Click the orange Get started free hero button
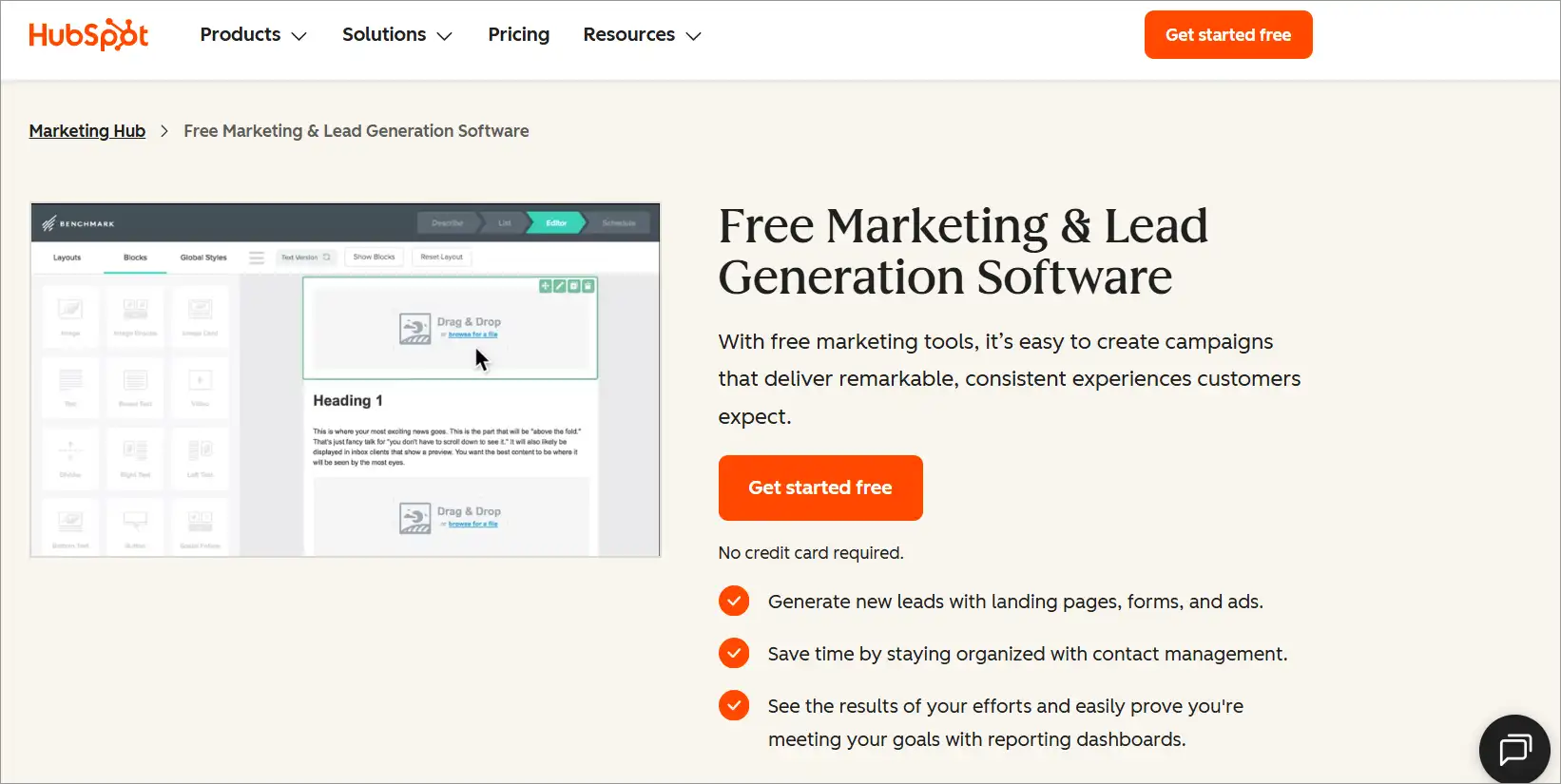The width and height of the screenshot is (1561, 784). (820, 488)
